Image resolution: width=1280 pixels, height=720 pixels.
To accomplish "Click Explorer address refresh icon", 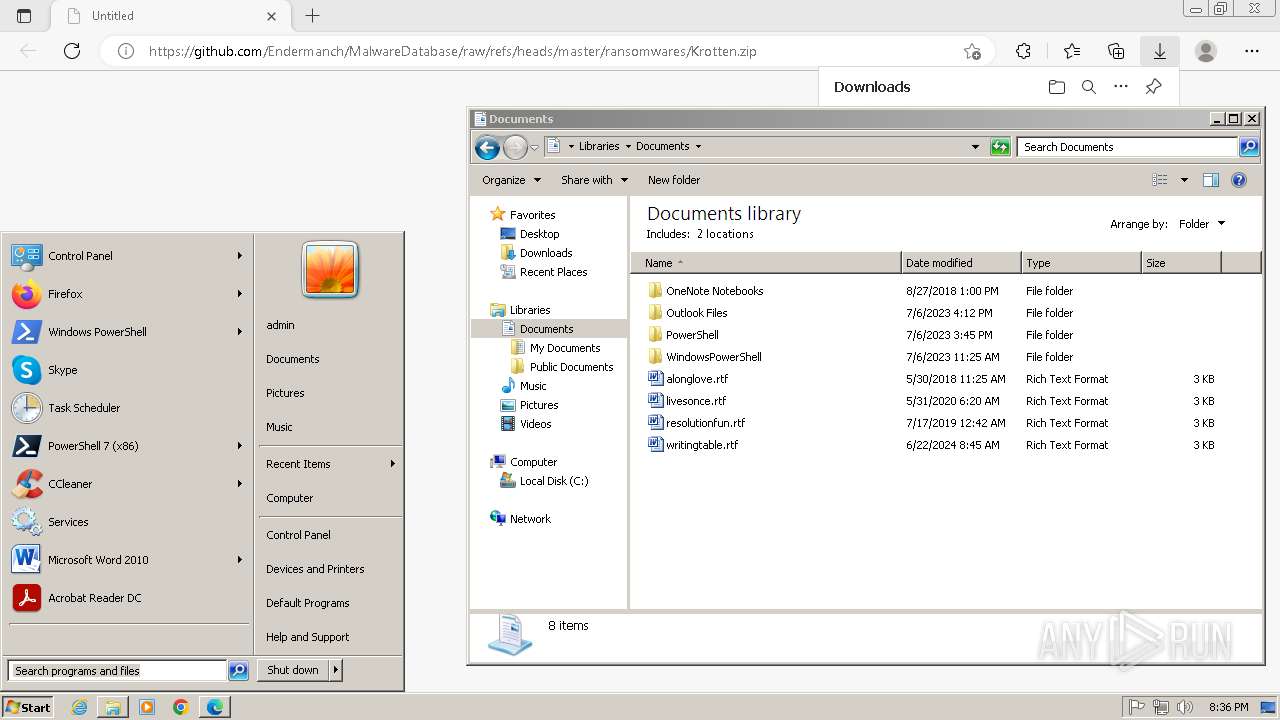I will [x=1000, y=147].
